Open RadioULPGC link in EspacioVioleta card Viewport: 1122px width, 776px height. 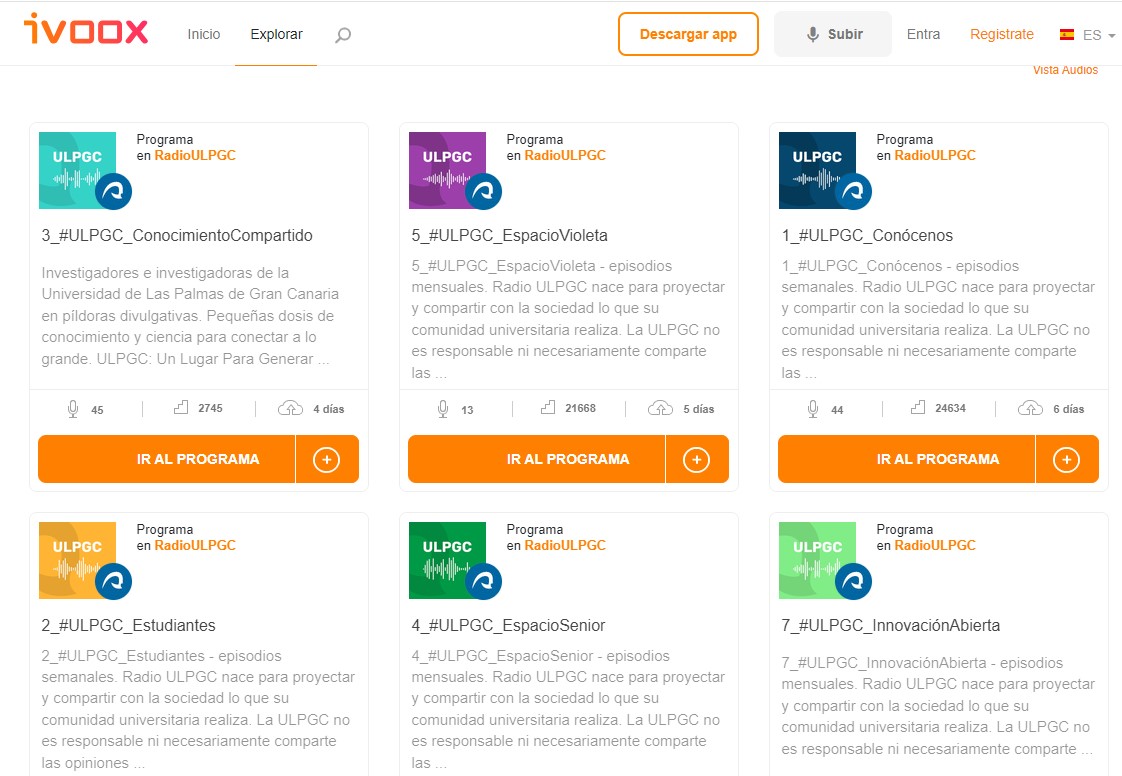point(565,155)
